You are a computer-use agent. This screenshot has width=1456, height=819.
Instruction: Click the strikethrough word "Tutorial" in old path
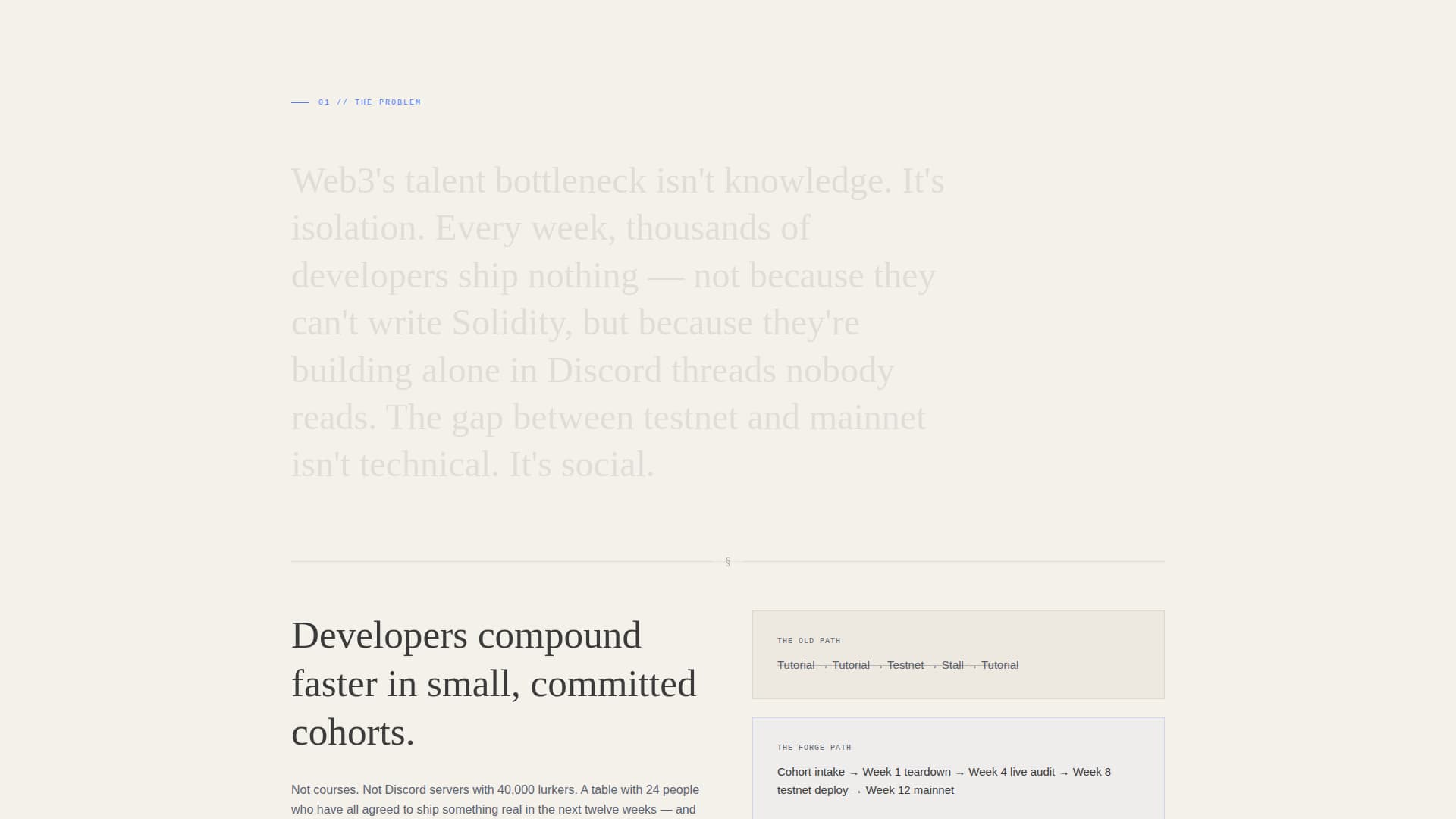point(795,665)
